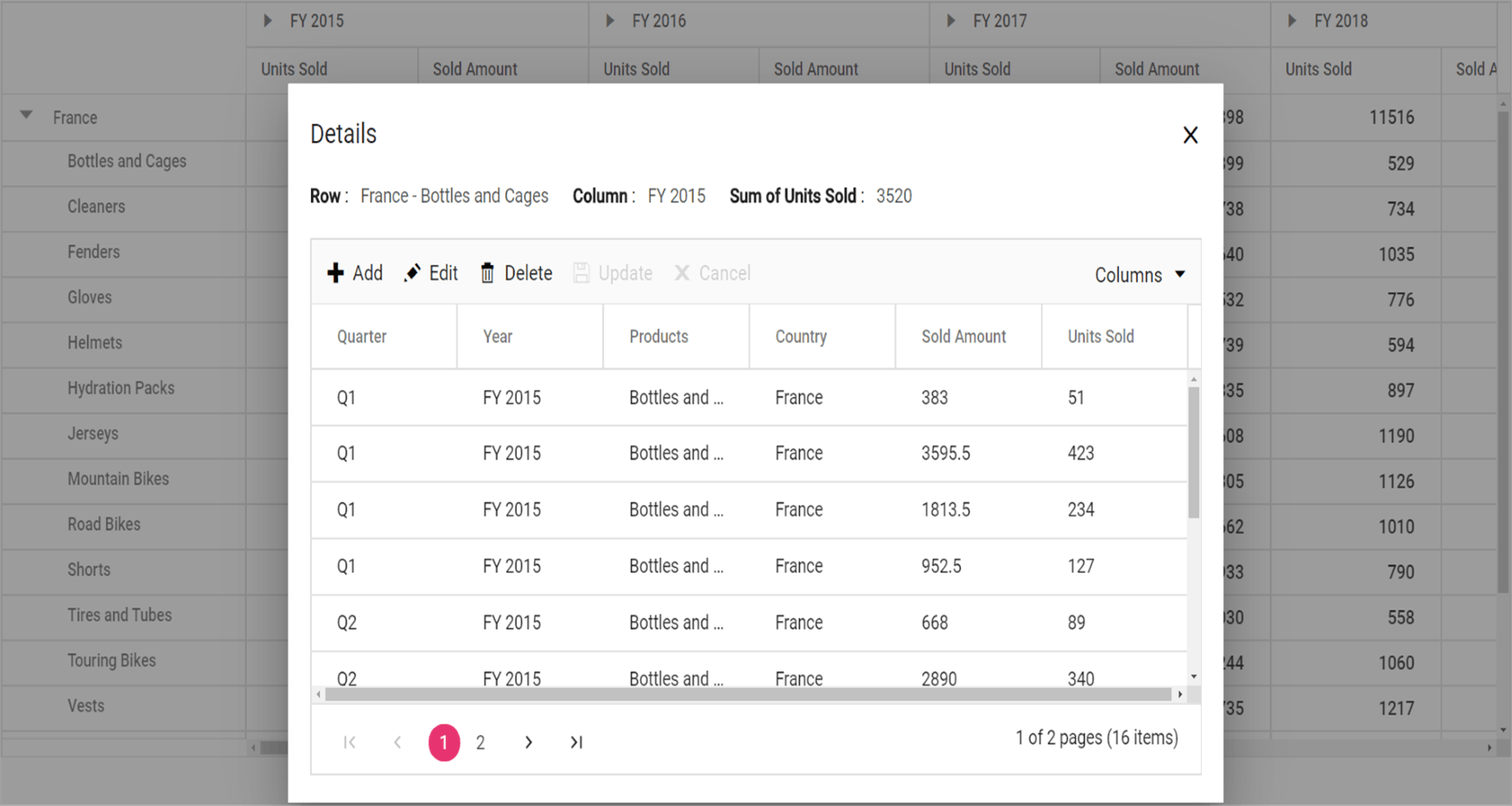
Task: Click Sold Amount header in Details grid
Action: (x=968, y=337)
